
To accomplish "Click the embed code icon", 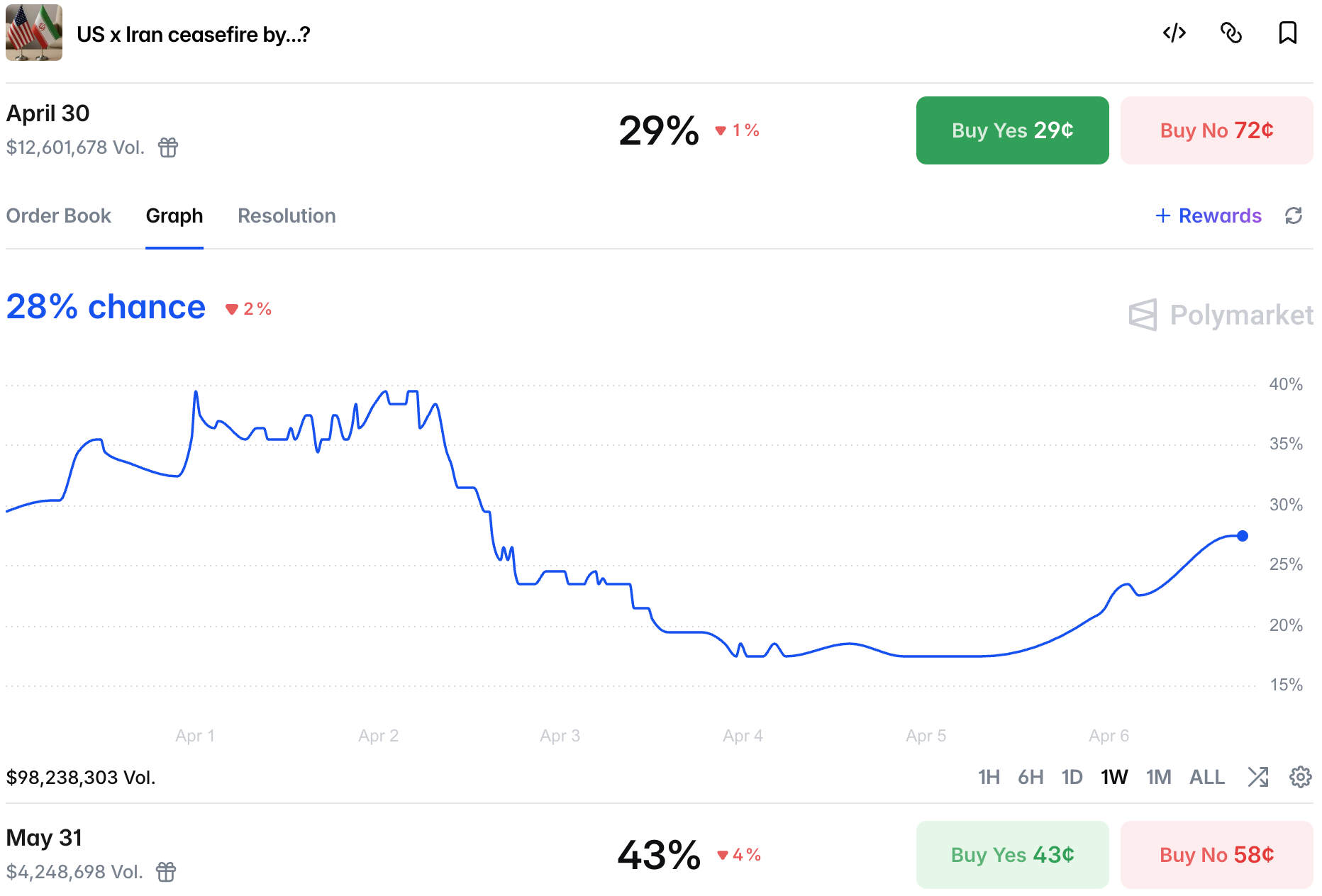I will [1174, 33].
